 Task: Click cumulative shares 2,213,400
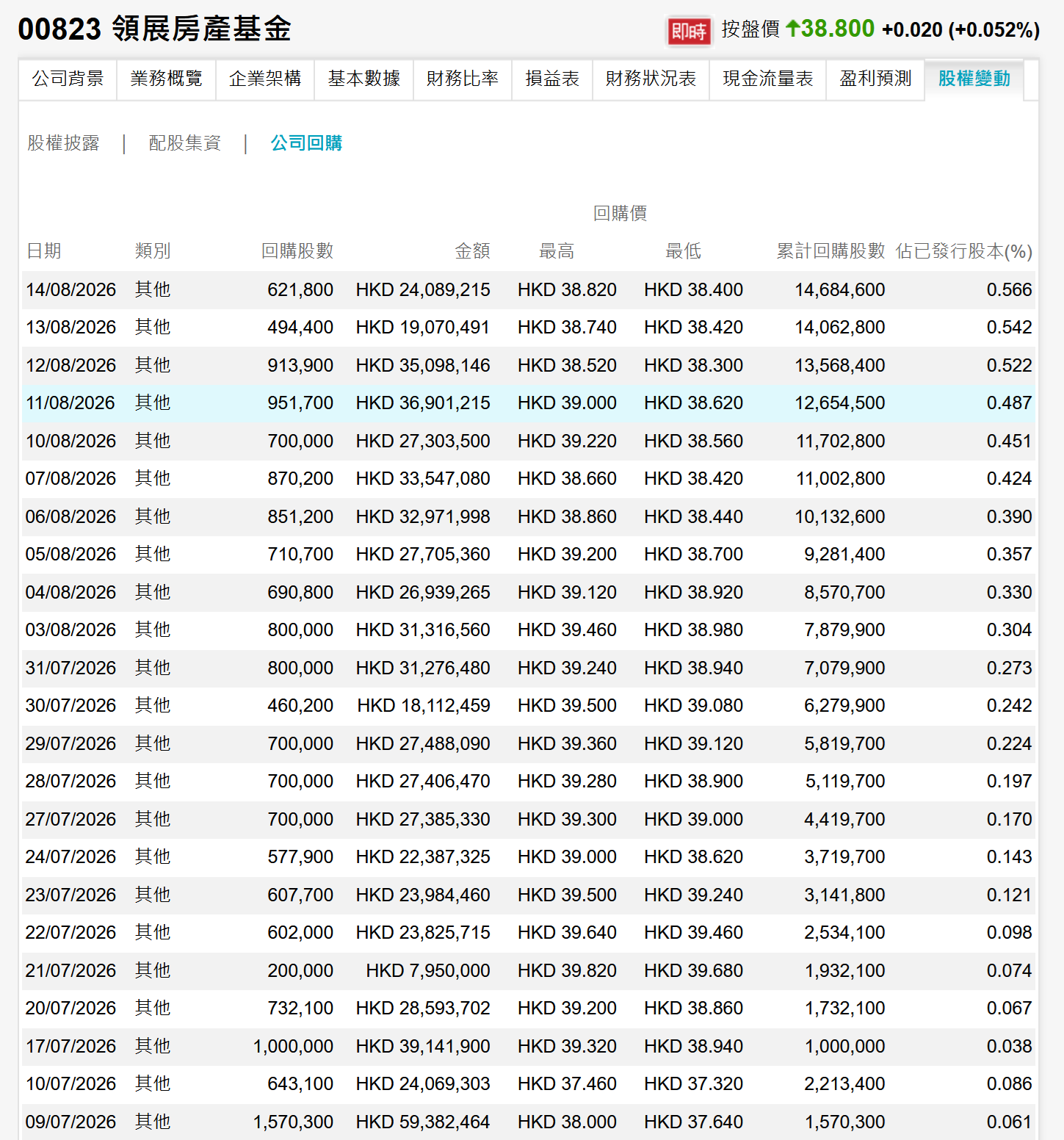(x=844, y=1084)
